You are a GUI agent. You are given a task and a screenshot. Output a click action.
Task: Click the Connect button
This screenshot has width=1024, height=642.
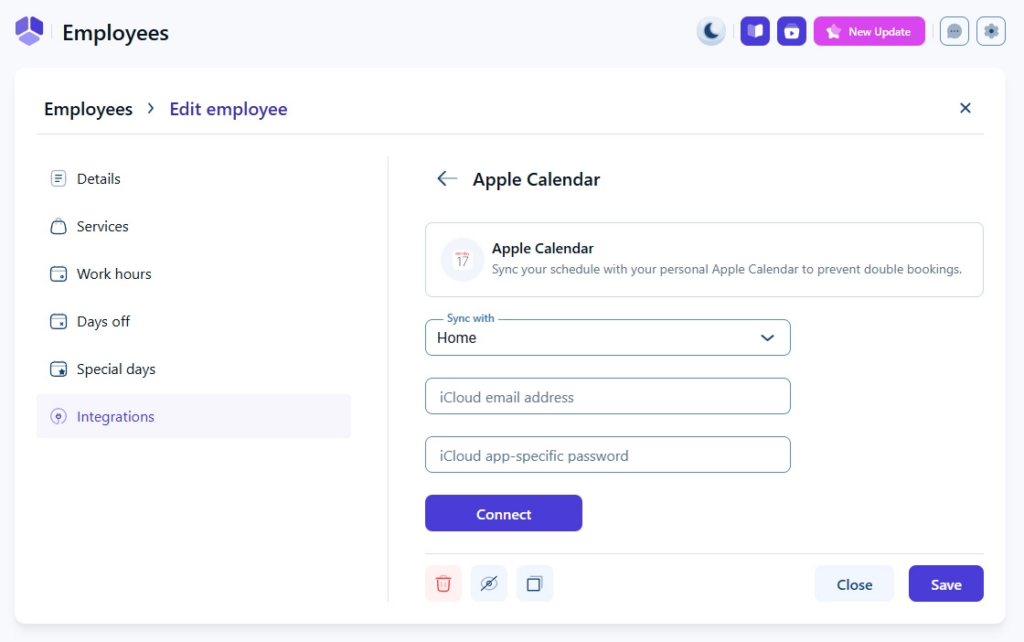503,514
